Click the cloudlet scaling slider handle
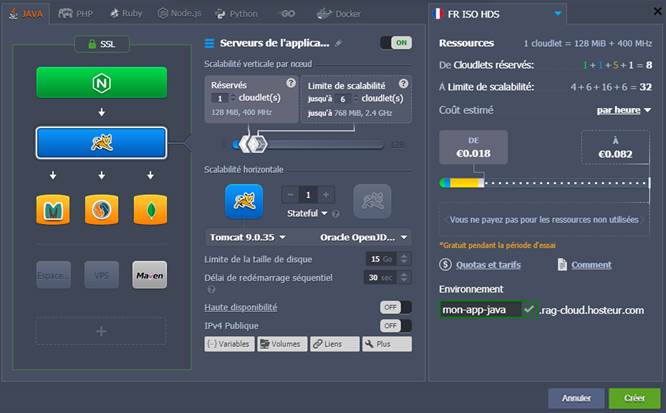Viewport: 666px width, 413px height. (x=257, y=144)
